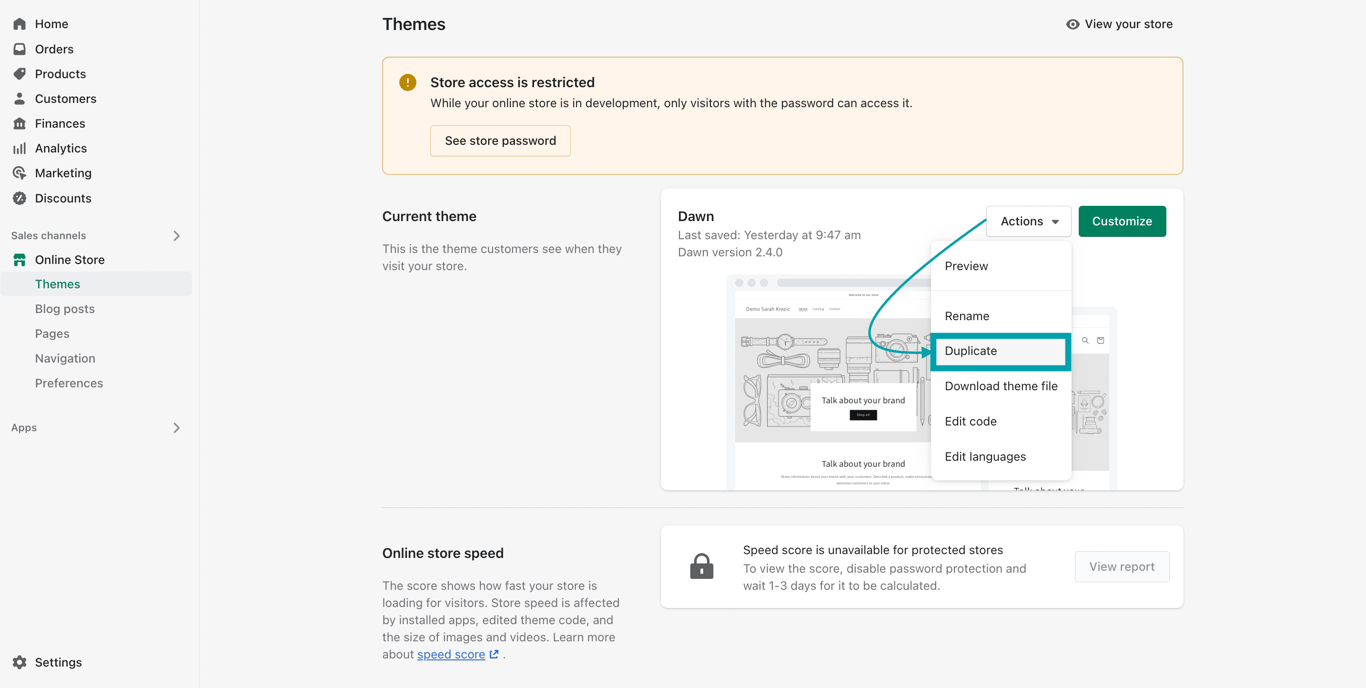Viewport: 1366px width, 688px height.
Task: Open Marketing via its target icon
Action: click(x=19, y=173)
